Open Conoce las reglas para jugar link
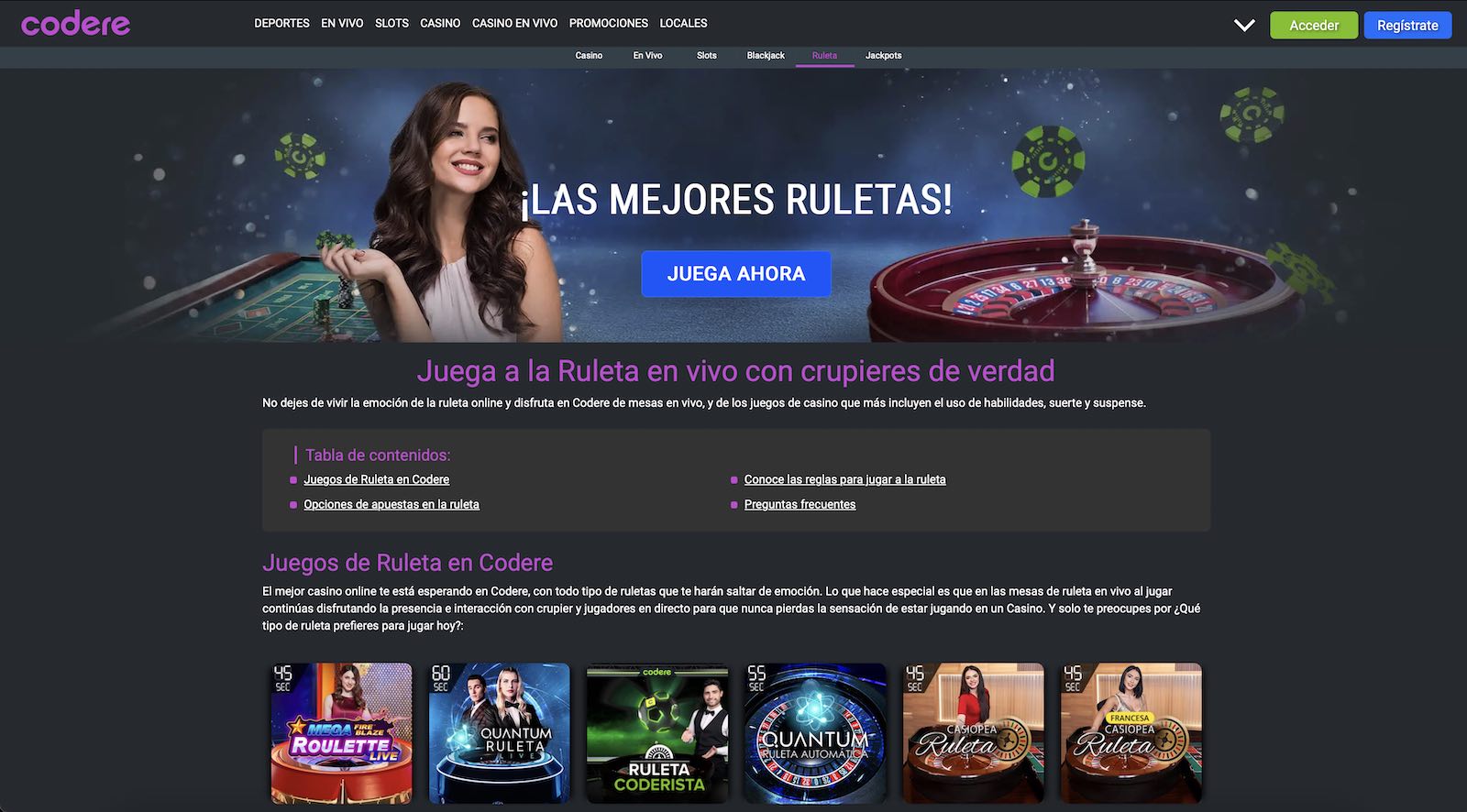The height and width of the screenshot is (812, 1467). coord(844,480)
